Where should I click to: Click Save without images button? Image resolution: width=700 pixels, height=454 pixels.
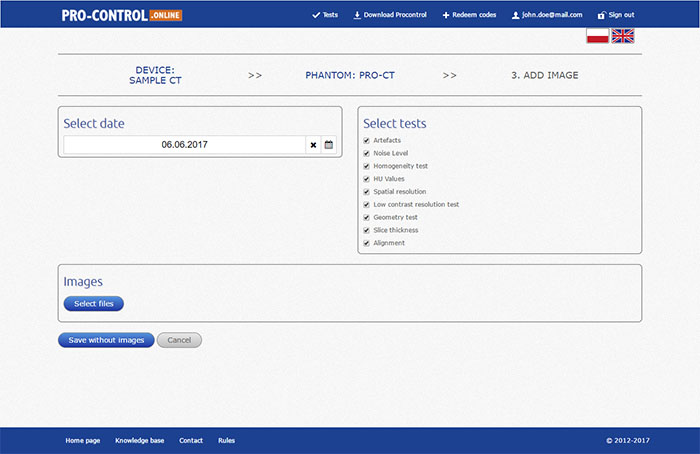pyautogui.click(x=106, y=340)
